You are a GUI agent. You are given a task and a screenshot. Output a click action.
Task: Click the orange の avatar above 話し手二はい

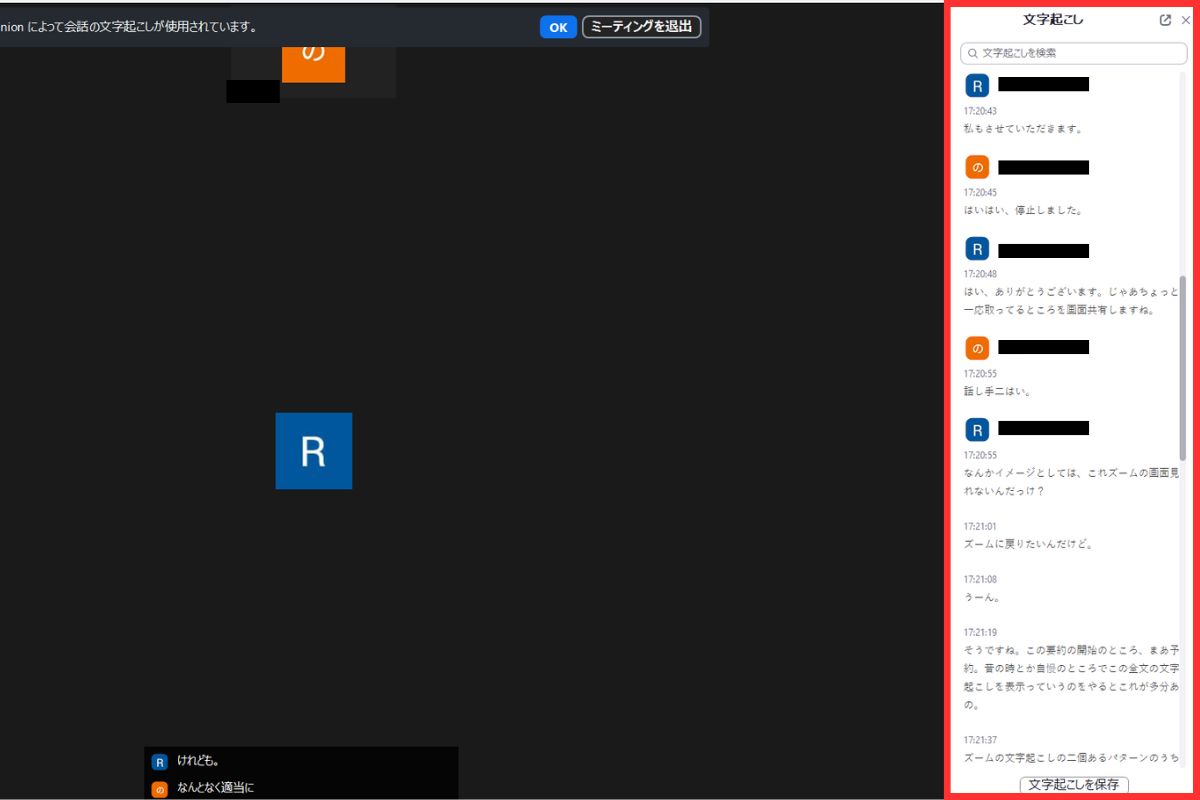(977, 348)
